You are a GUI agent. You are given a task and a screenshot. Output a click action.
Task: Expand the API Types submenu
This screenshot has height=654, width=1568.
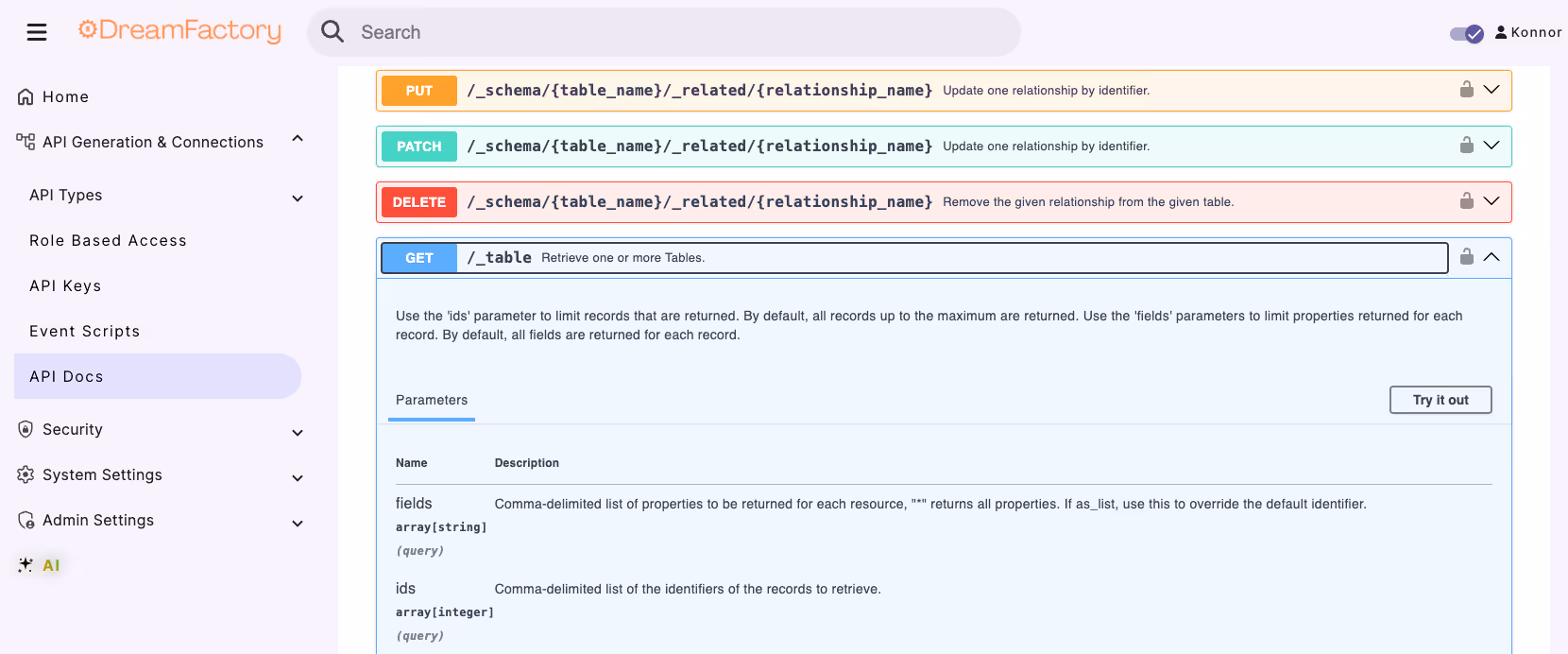(x=298, y=198)
